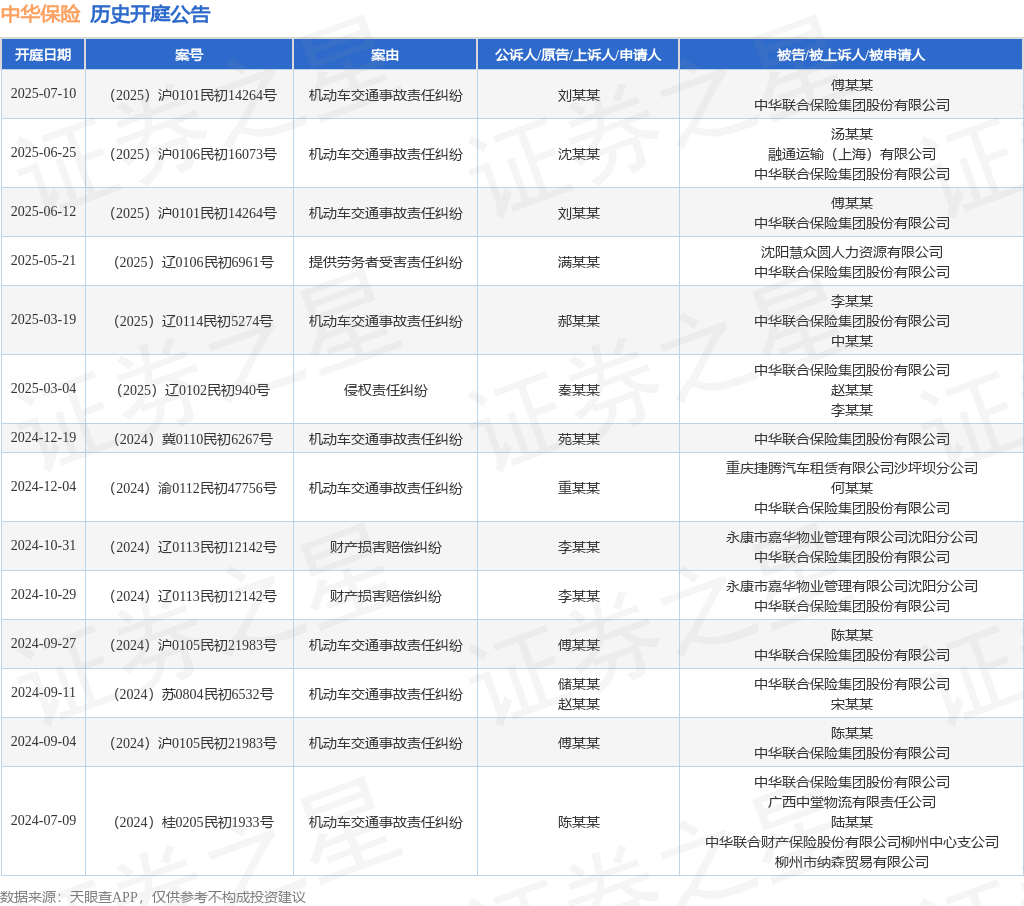
Task: Click 机动车交通事故责任纠纷 in the 2024-12-19 row
Action: [385, 439]
